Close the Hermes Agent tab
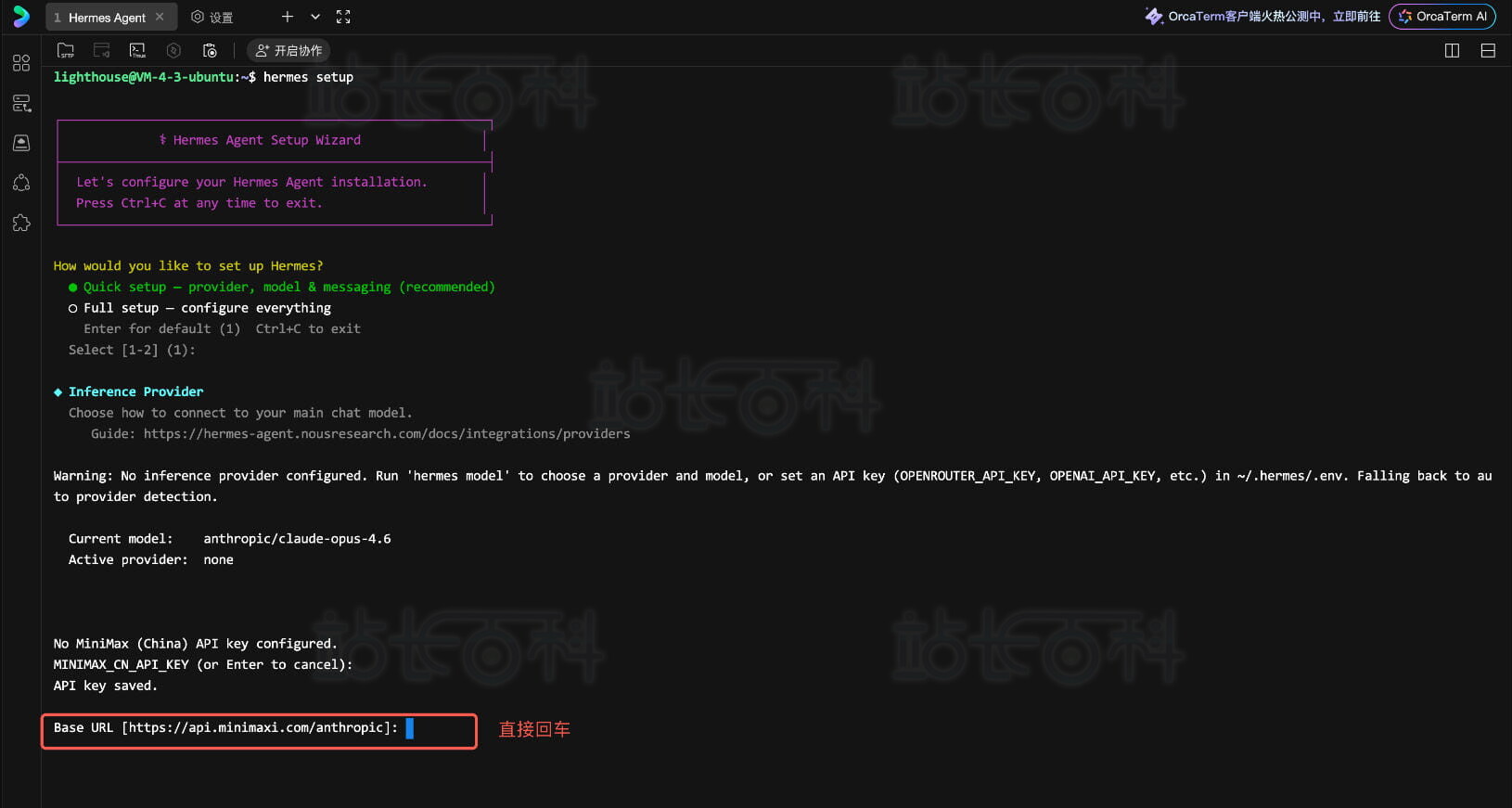 (160, 17)
